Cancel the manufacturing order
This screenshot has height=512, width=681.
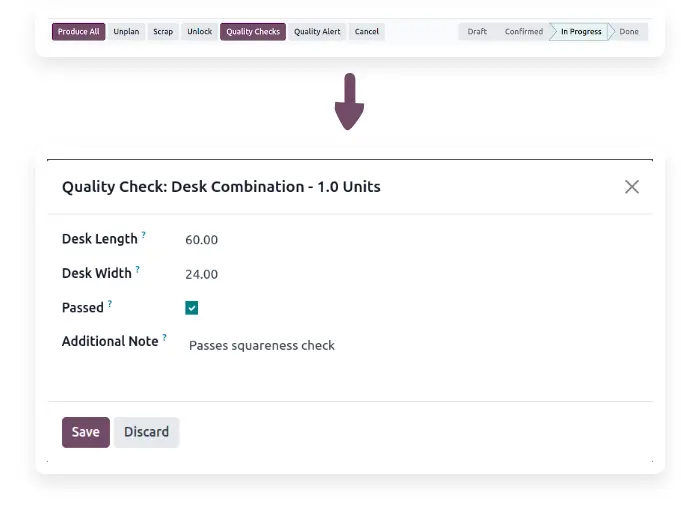tap(367, 32)
